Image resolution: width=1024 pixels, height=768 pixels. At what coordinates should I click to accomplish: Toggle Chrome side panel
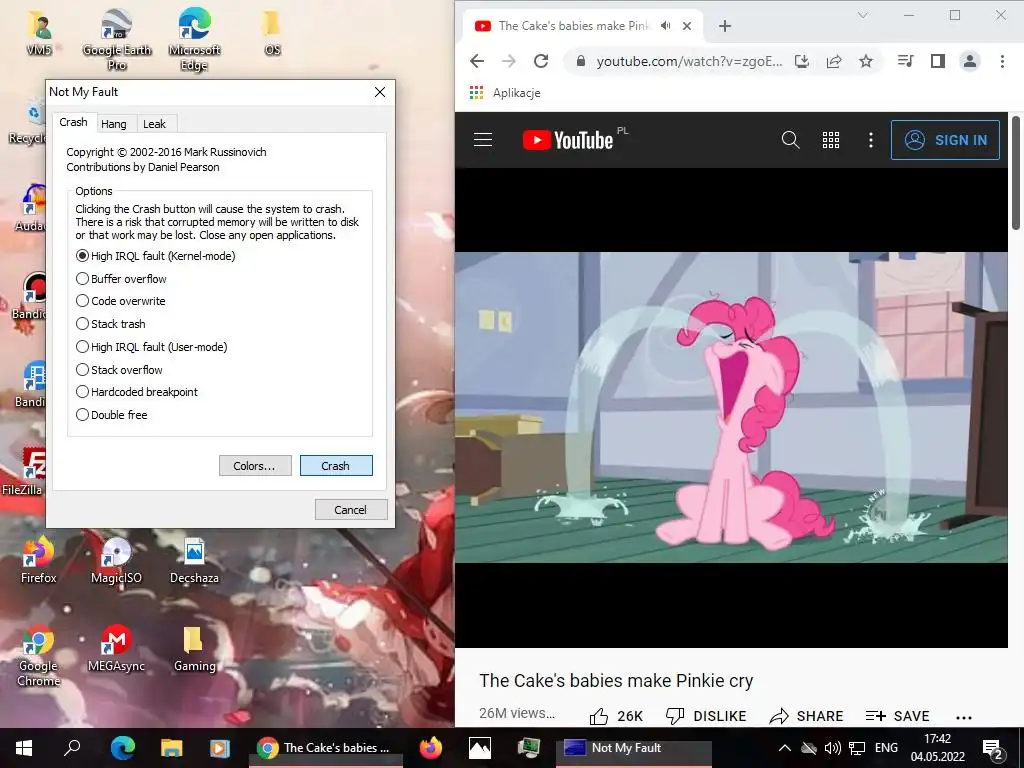pos(938,61)
